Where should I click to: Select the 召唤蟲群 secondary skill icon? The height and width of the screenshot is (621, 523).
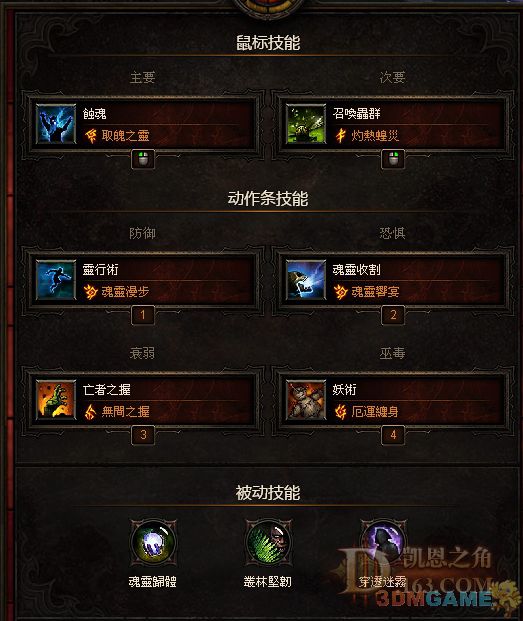click(x=306, y=124)
